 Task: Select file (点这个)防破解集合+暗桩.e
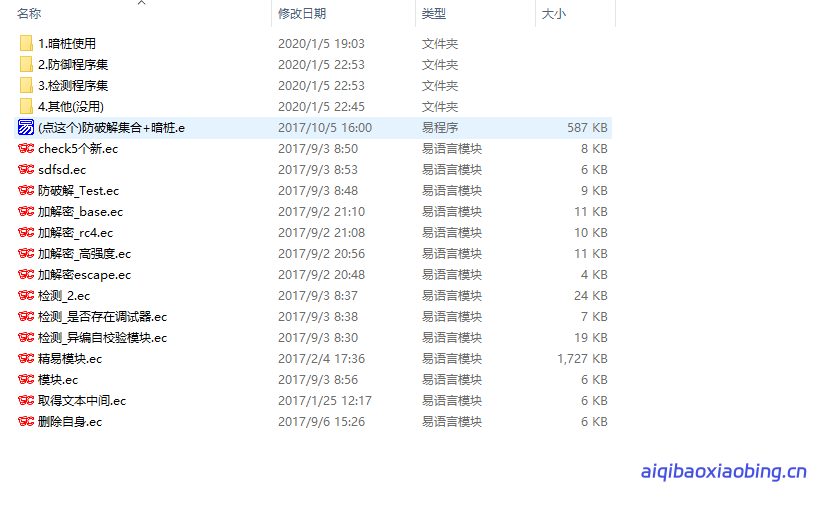(112, 128)
